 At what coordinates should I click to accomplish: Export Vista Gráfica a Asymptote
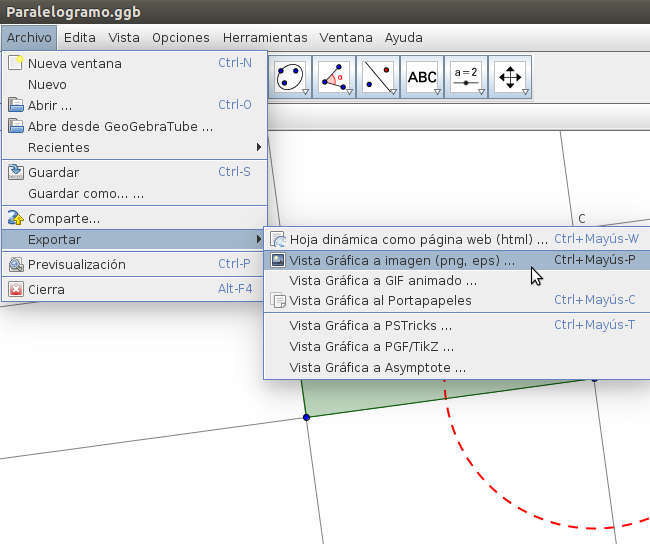458,367
